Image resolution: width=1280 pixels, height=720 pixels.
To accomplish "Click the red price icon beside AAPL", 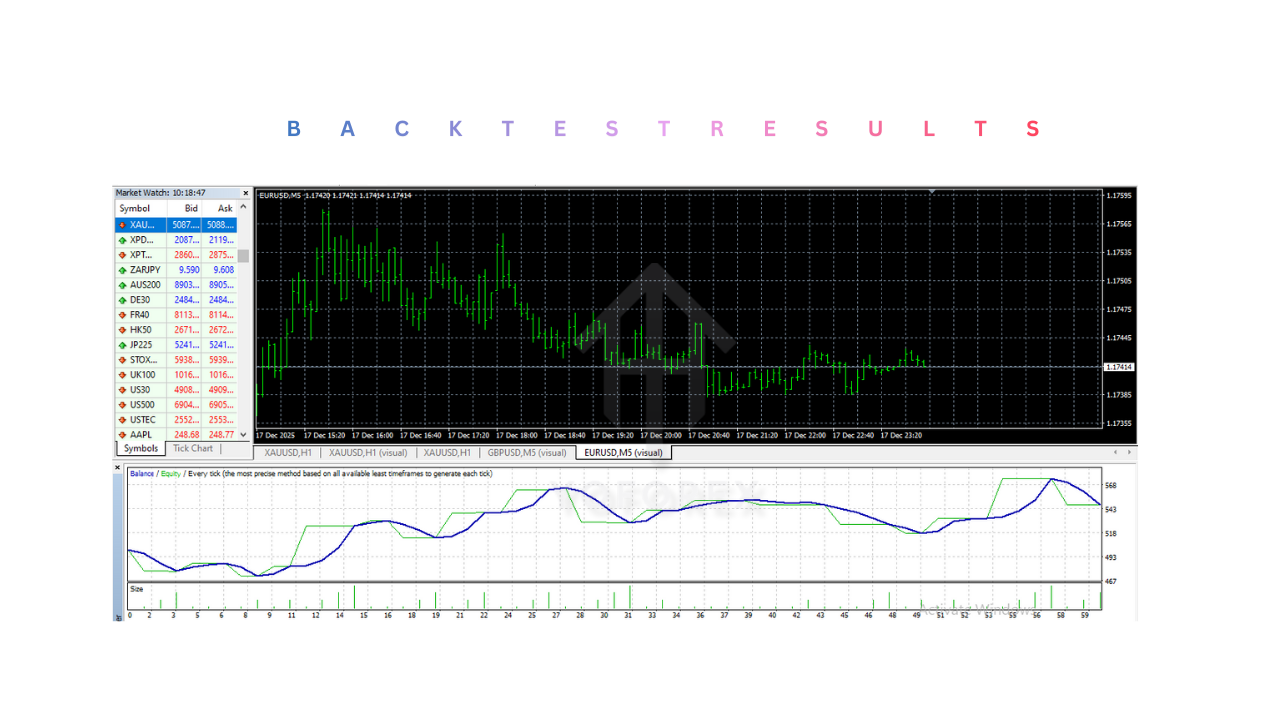I will [x=122, y=434].
